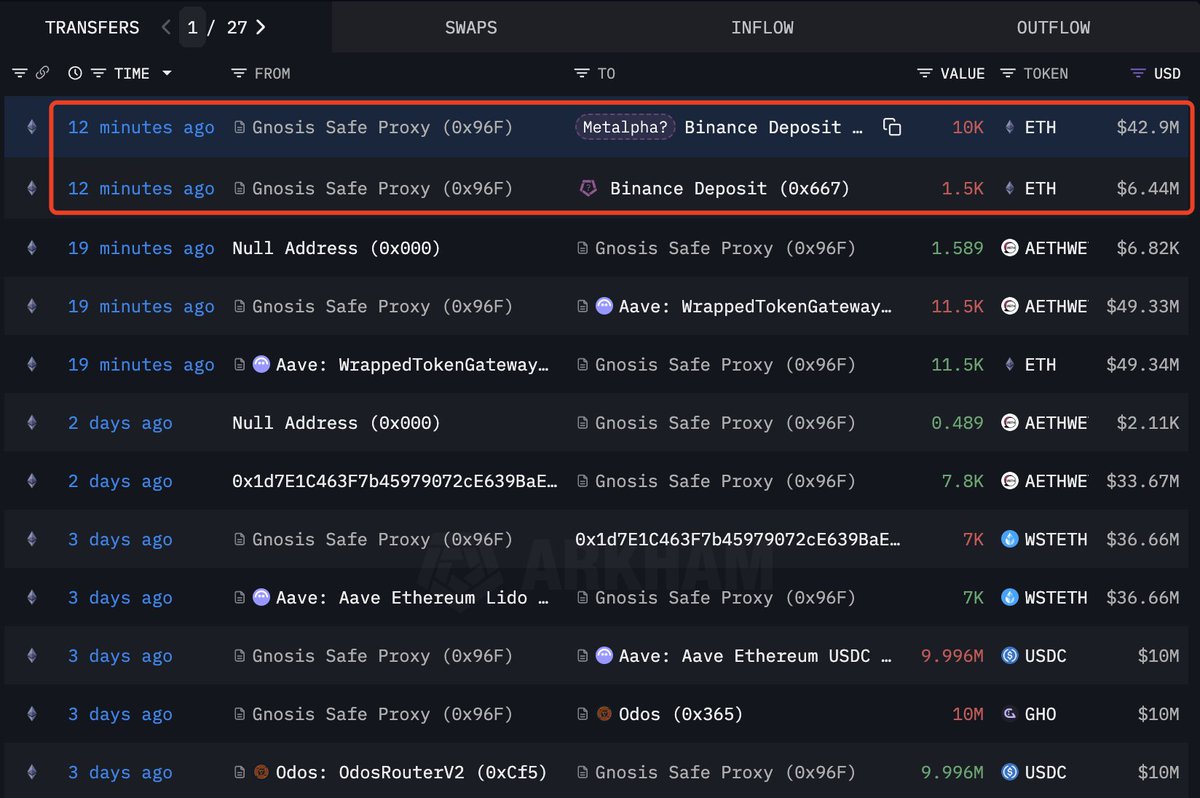
Task: Click USDC icon in 9.996M Aave row
Action: click(x=1010, y=656)
